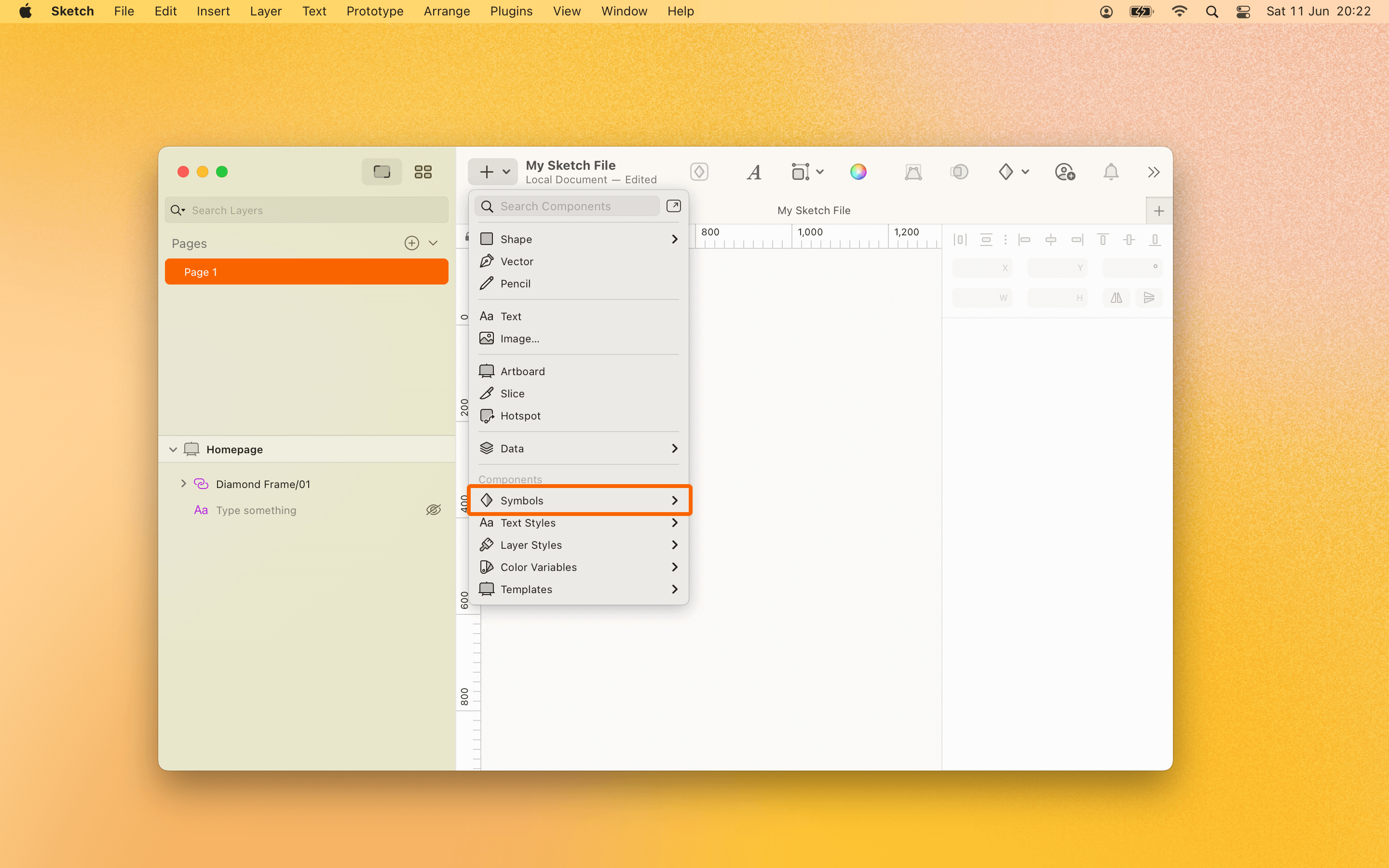Click the Text tool icon in toolbar
The image size is (1389, 868).
754,171
